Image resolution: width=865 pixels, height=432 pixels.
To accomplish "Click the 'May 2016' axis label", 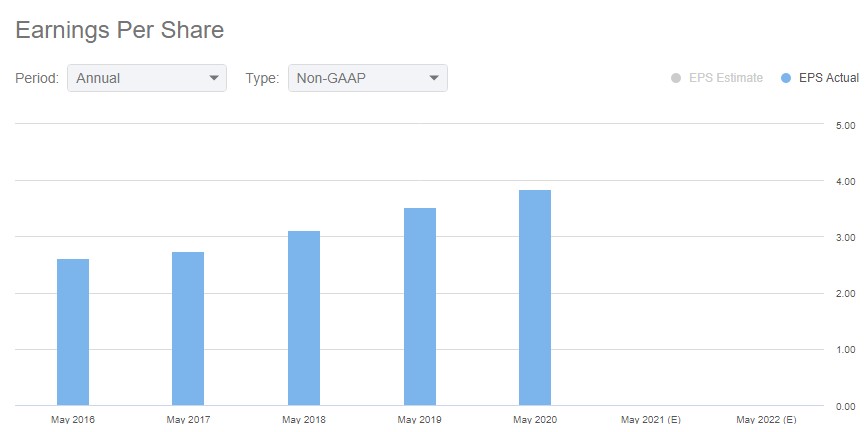I will pos(73,420).
